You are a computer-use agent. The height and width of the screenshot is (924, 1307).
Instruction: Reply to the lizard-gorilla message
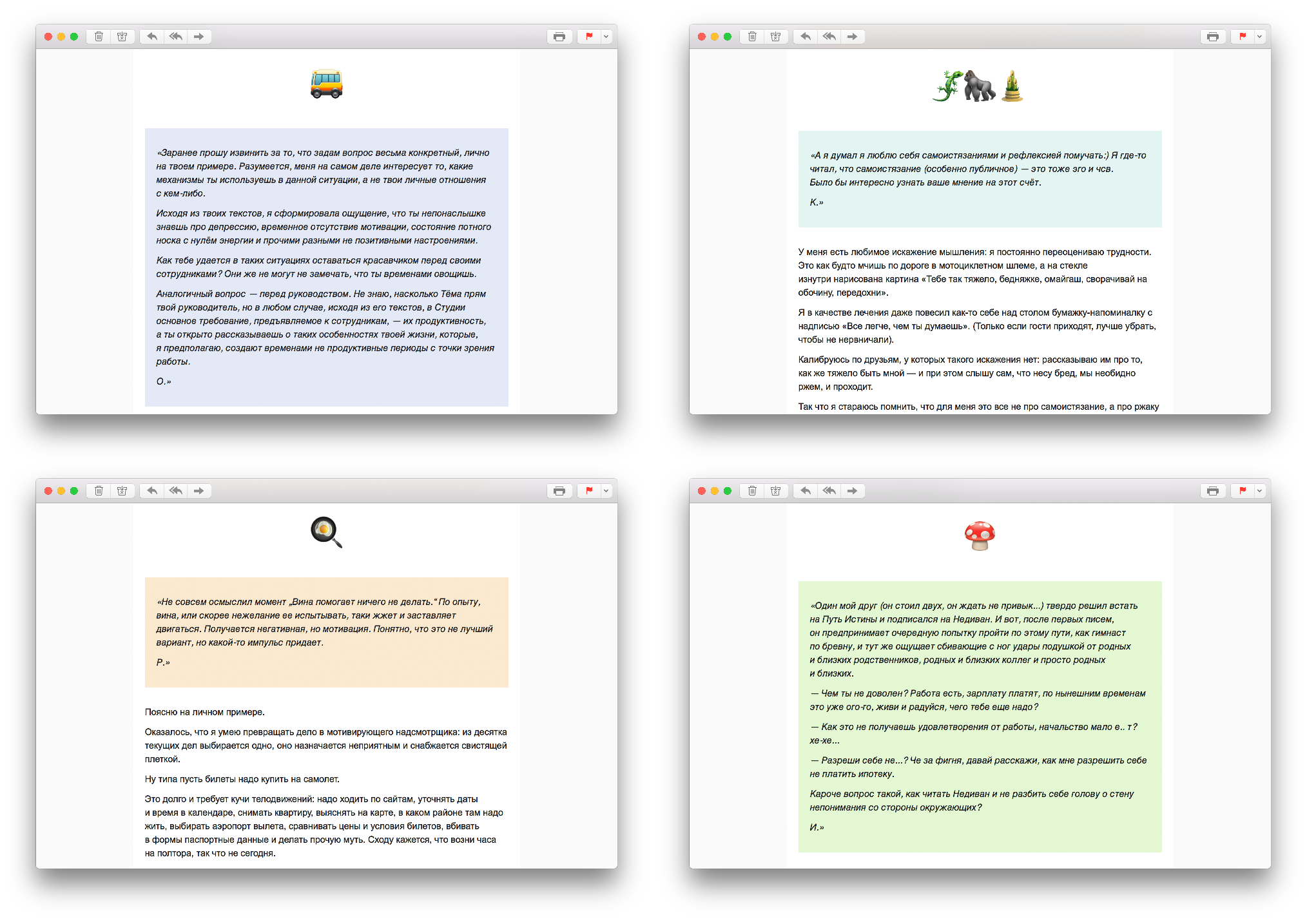(x=806, y=37)
